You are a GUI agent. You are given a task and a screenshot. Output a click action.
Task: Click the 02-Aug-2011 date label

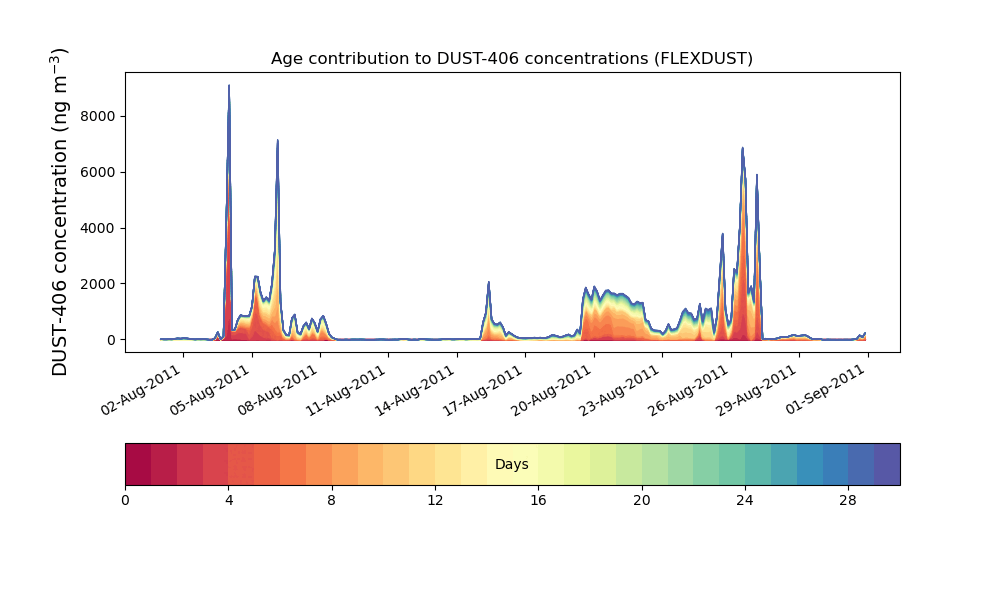(141, 391)
